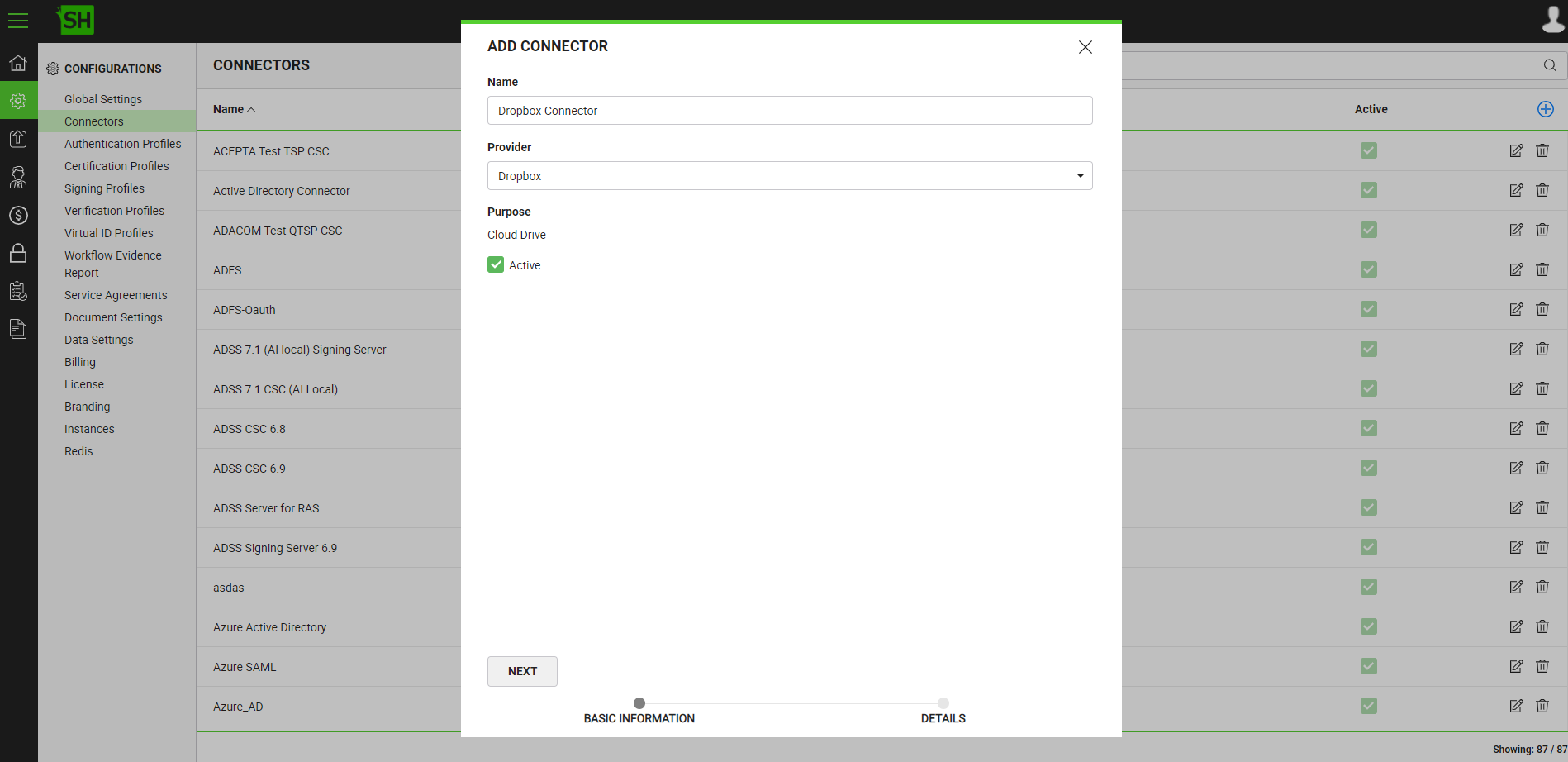Select the Configurations gear icon in sidebar
This screenshot has width=1568, height=762.
pyautogui.click(x=18, y=101)
